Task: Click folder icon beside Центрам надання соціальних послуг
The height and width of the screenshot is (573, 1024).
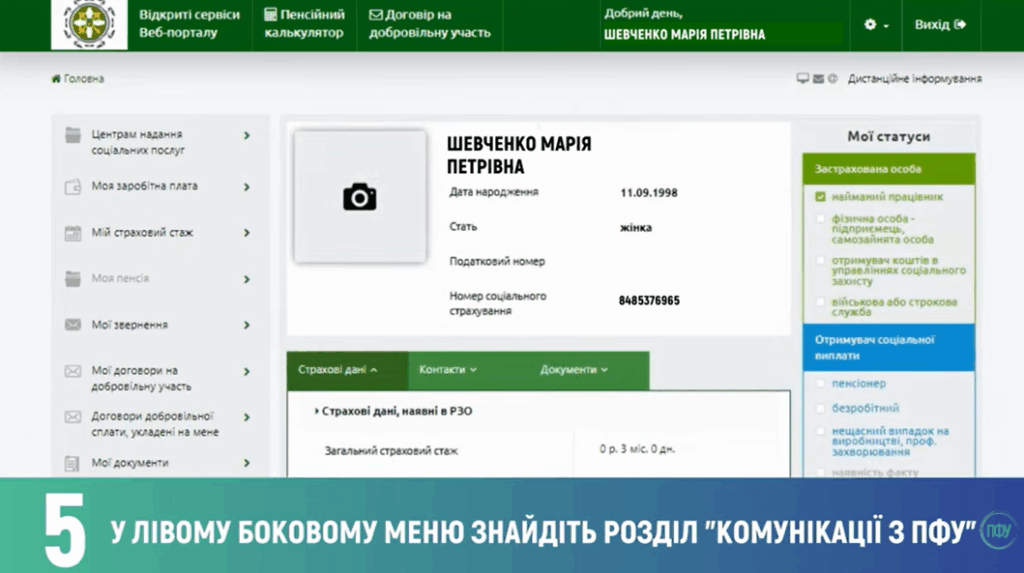Action: click(x=73, y=135)
